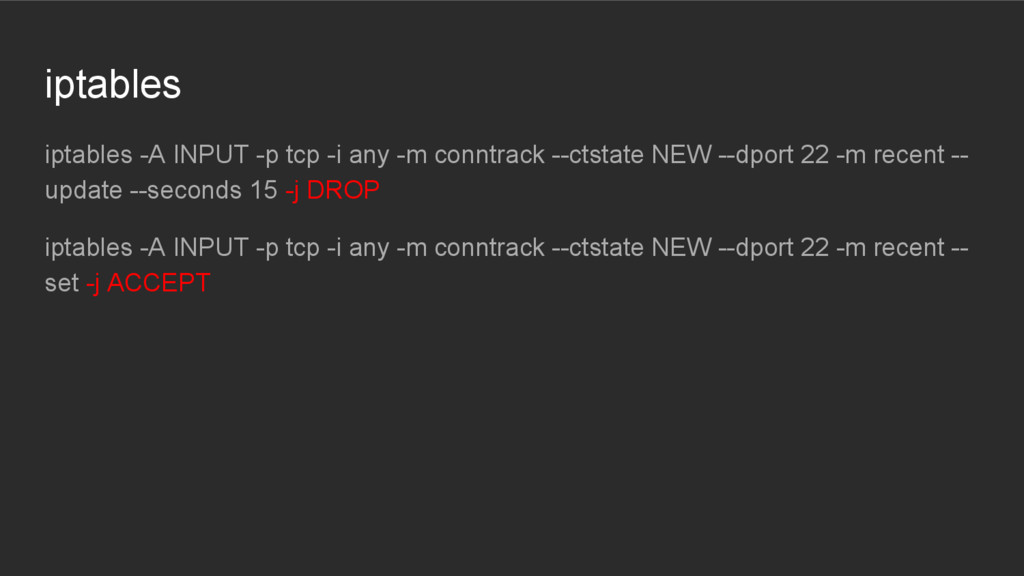Click "-p tcp" in the second rule
Image resolution: width=1024 pixels, height=576 pixels.
pos(287,248)
